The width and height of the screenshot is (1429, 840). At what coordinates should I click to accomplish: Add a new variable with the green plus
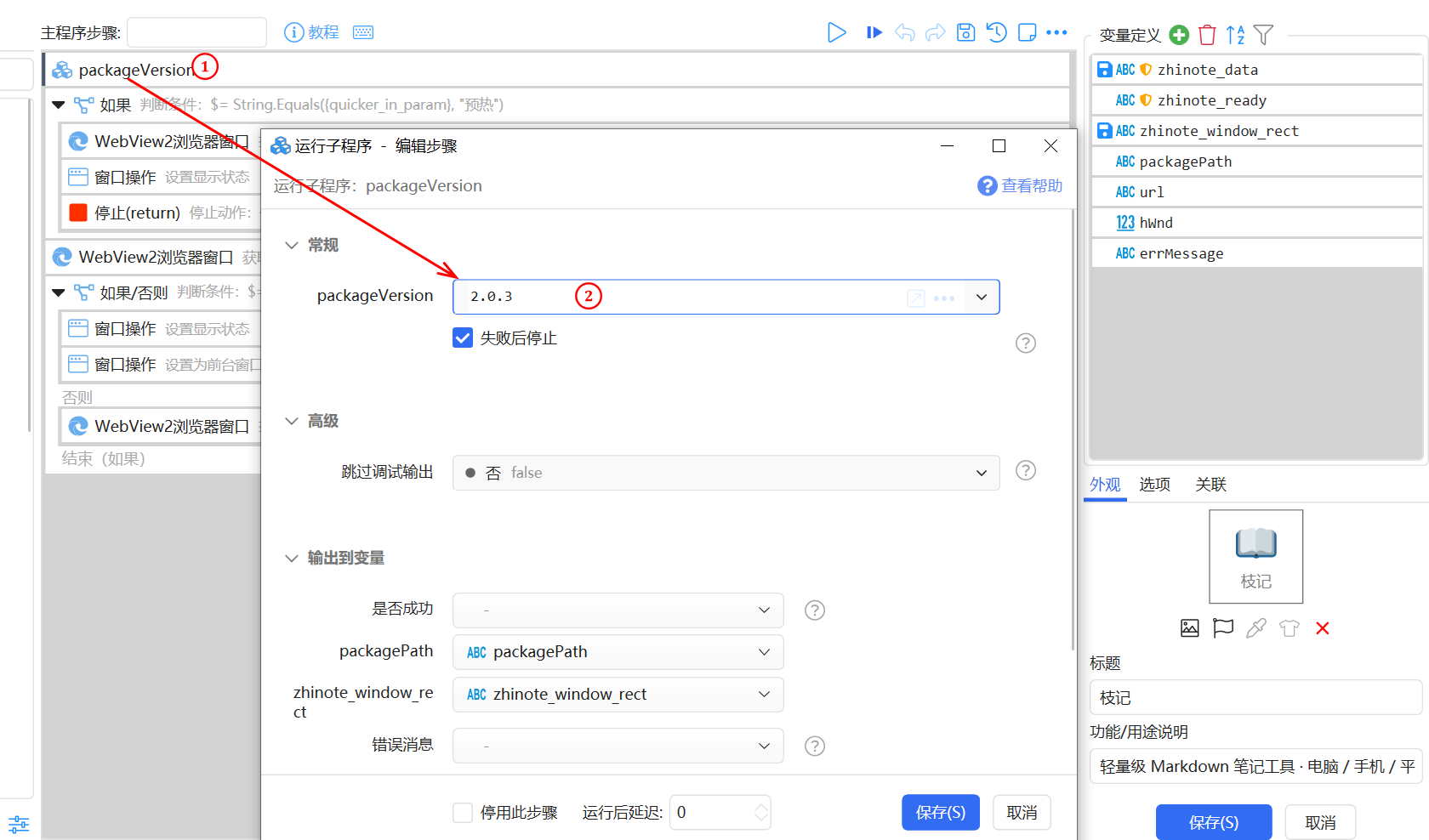coord(1179,35)
